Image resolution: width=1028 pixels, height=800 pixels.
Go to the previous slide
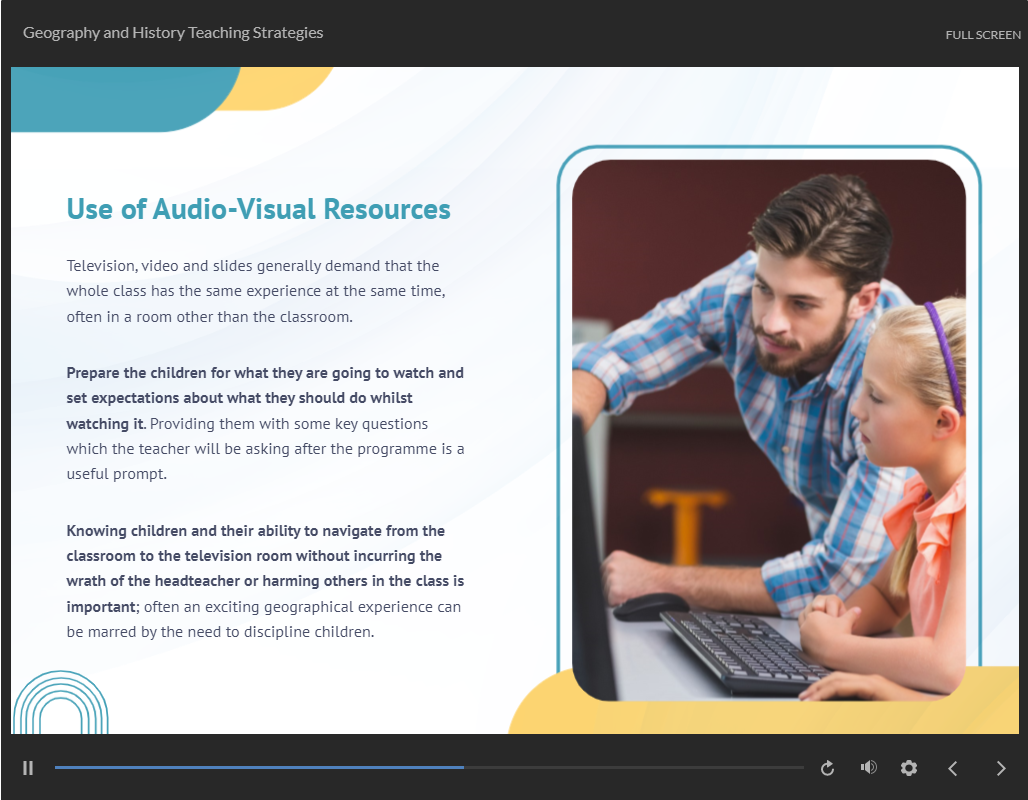coord(953,768)
